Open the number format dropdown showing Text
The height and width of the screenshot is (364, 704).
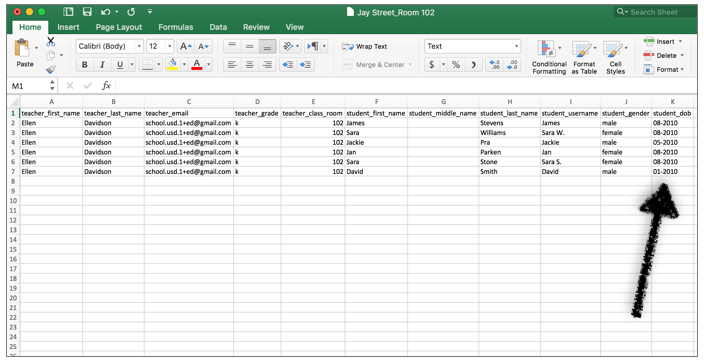click(516, 46)
